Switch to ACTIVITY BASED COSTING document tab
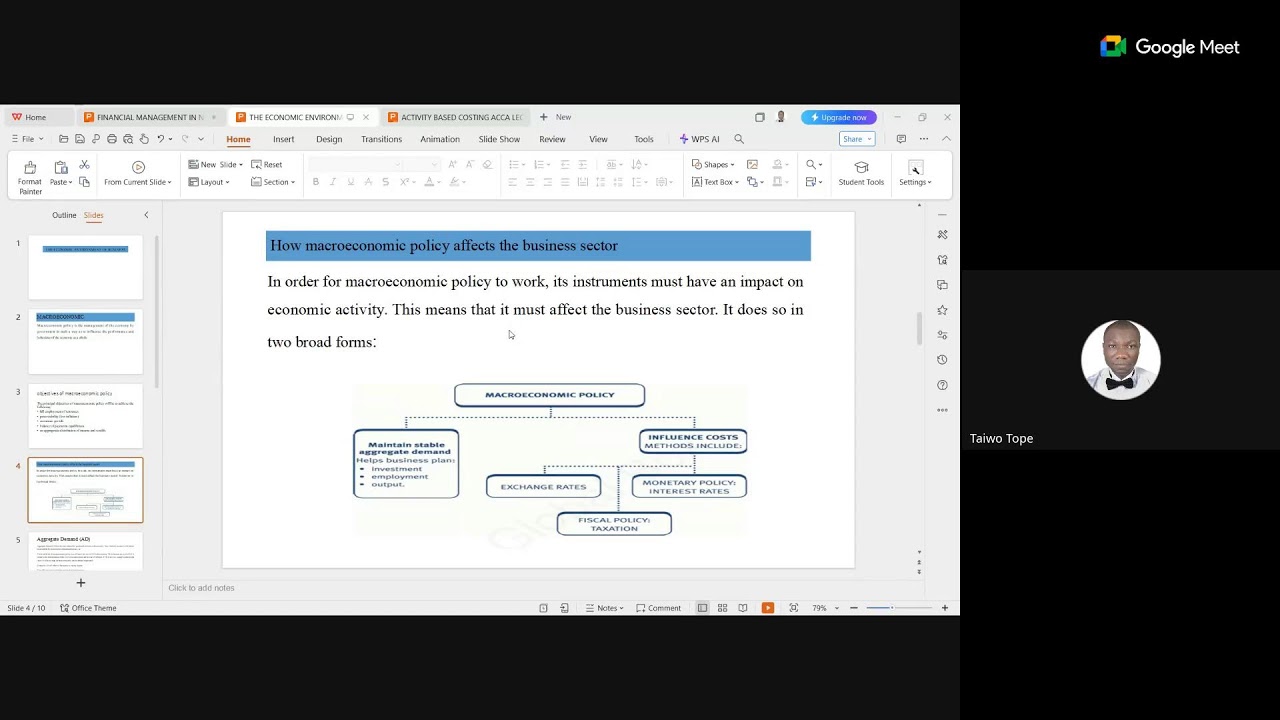 (x=455, y=117)
